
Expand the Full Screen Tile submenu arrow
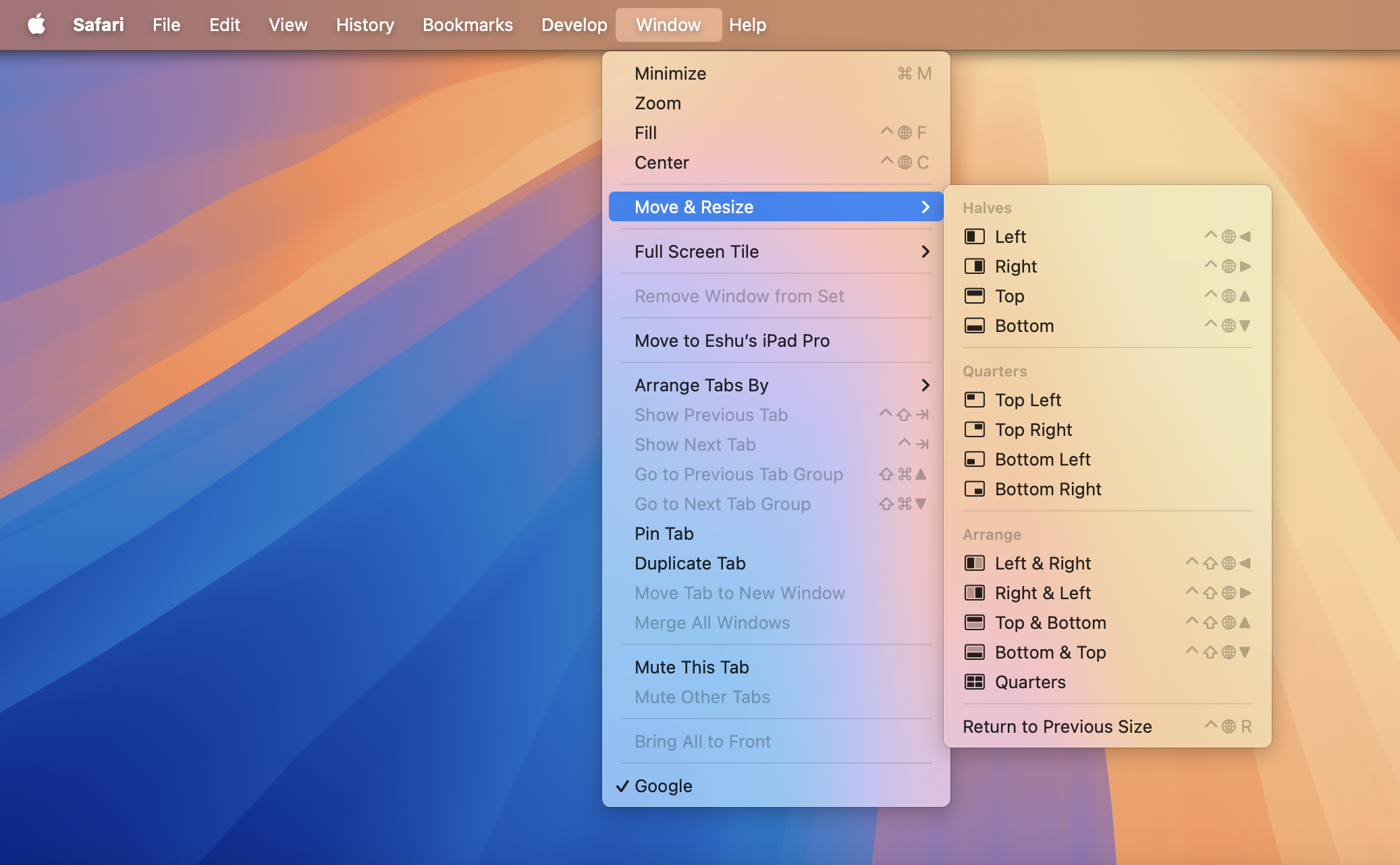point(925,252)
